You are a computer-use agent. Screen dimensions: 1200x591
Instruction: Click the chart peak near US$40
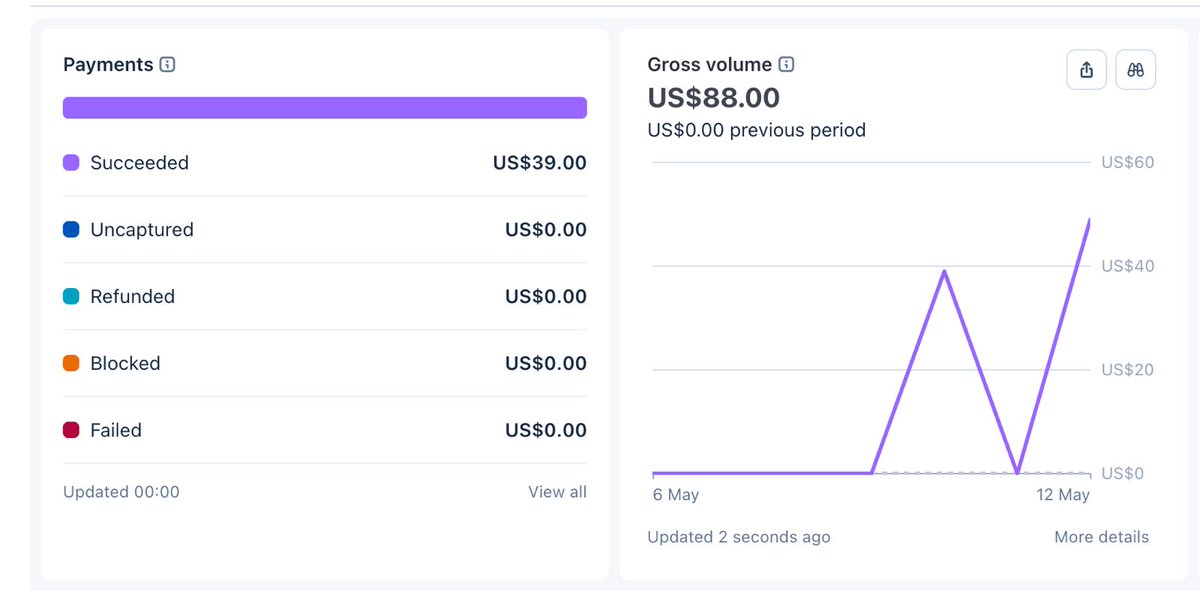(944, 272)
